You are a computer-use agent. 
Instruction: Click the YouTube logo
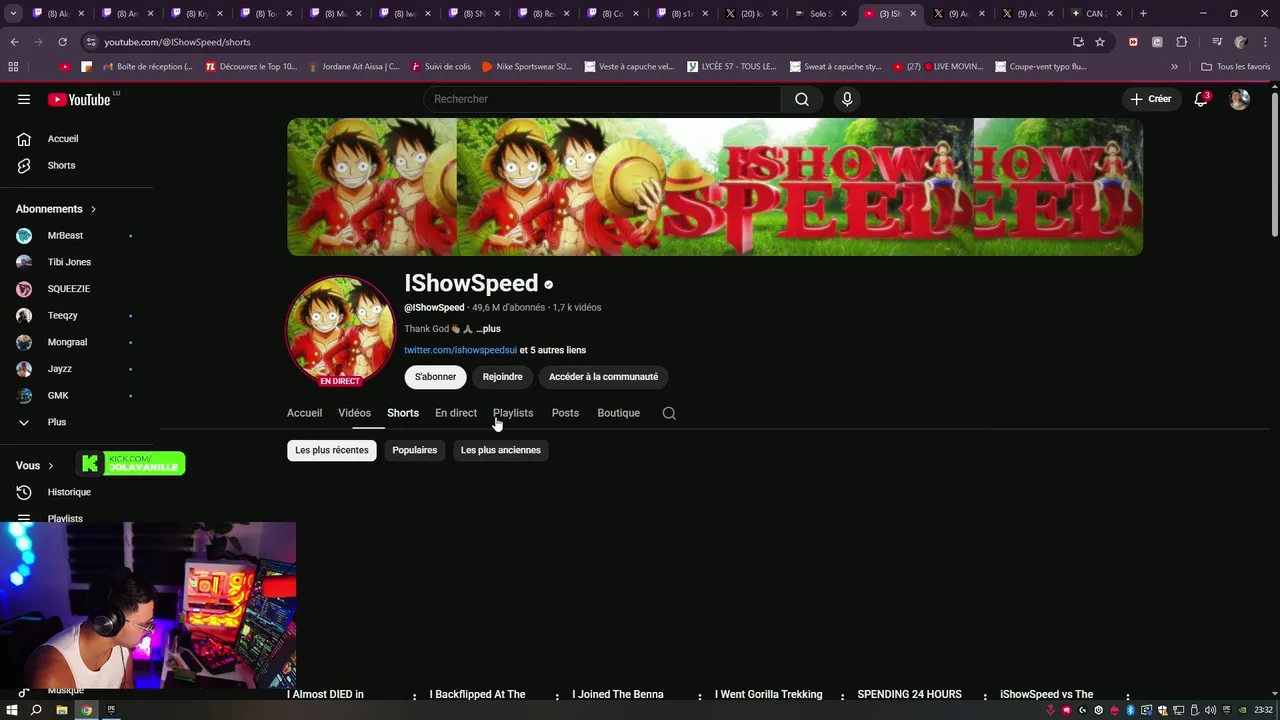tap(79, 99)
